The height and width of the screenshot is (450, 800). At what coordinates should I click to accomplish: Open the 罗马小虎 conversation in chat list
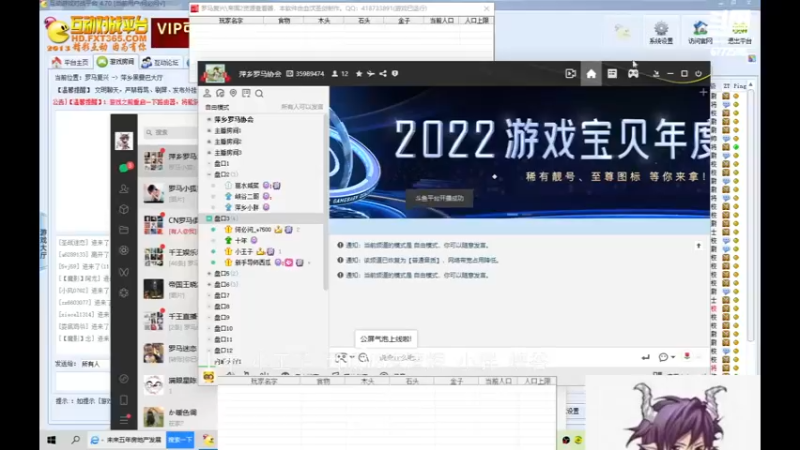[169, 193]
